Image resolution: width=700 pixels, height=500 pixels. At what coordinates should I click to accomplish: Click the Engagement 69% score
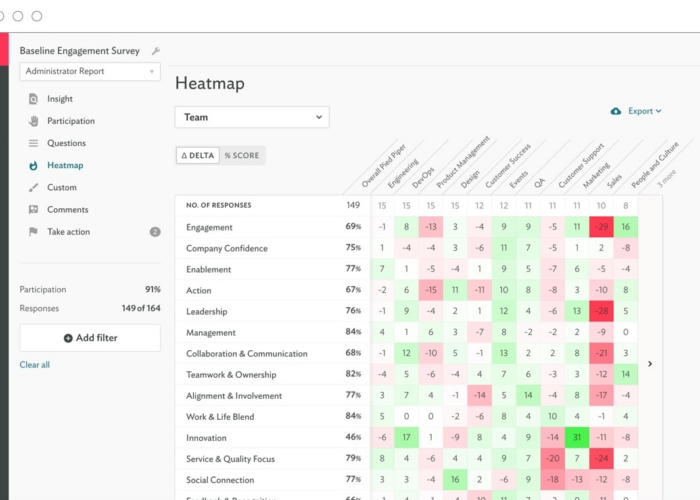tap(353, 227)
